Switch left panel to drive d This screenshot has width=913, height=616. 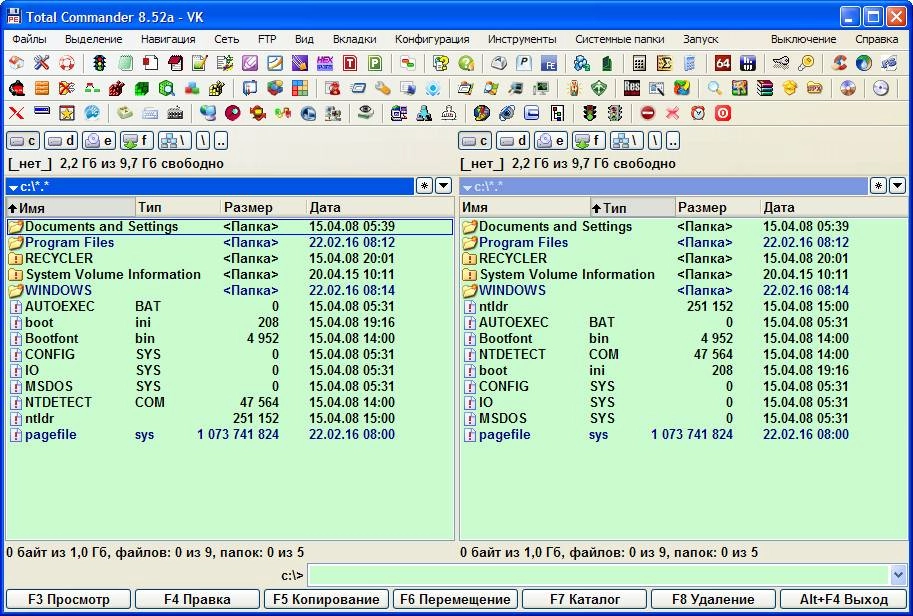point(61,140)
